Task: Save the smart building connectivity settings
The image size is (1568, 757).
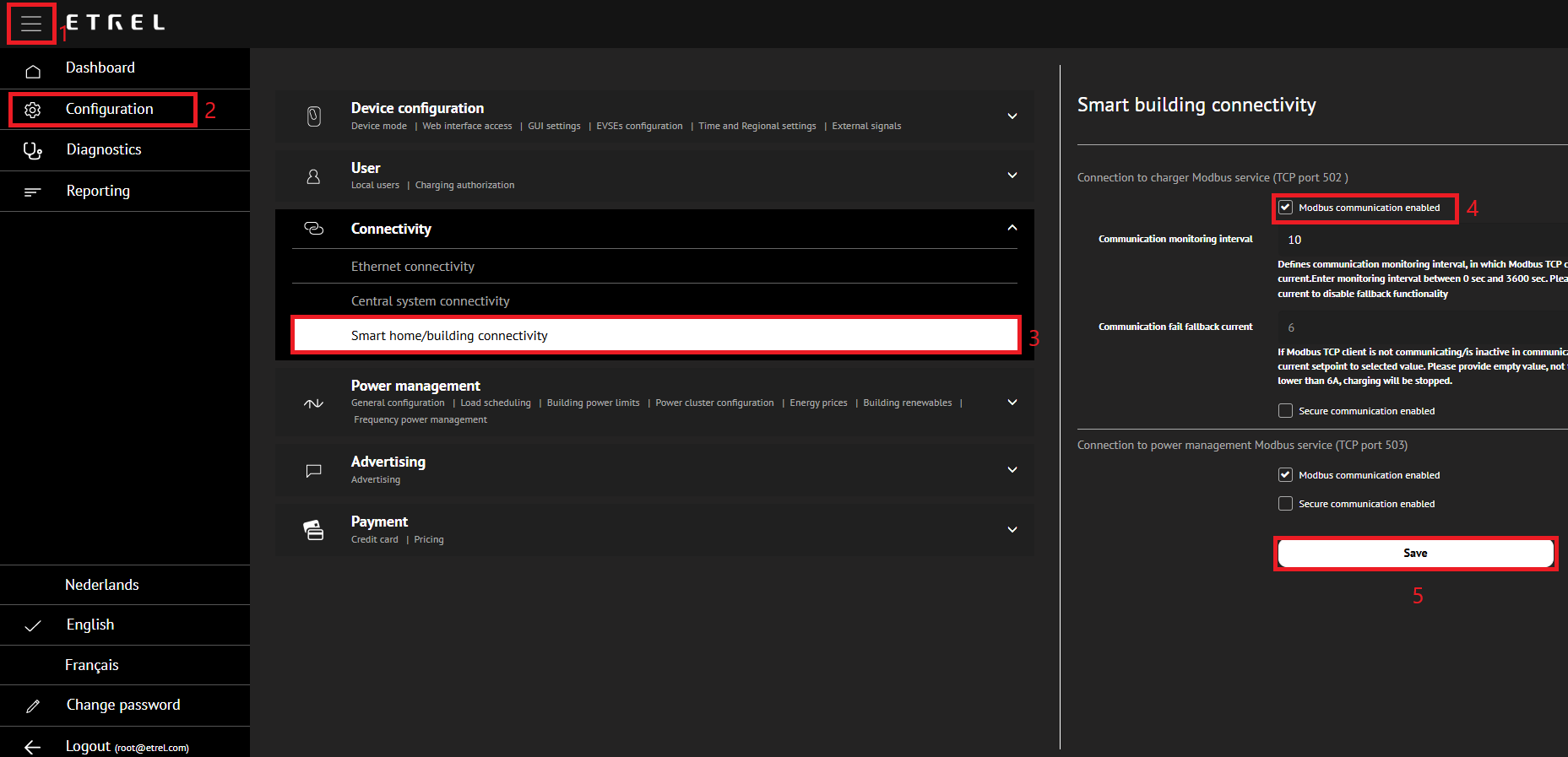Action: click(x=1415, y=554)
